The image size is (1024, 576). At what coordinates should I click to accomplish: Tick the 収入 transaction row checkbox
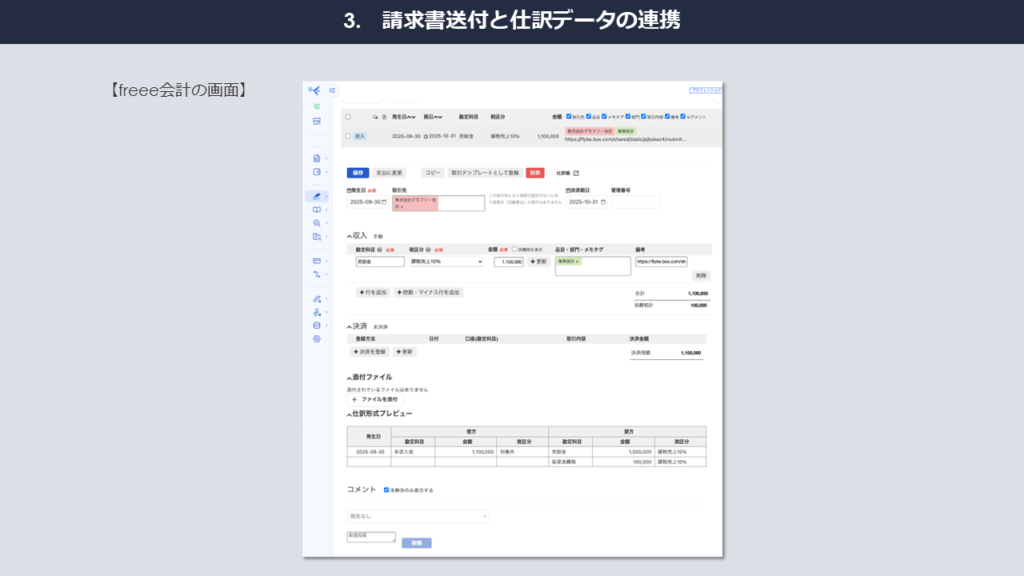pos(348,136)
